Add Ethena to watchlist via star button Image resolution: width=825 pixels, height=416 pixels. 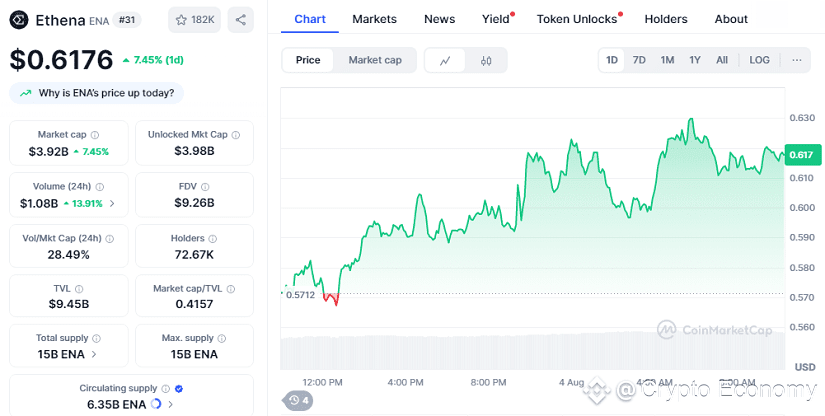[194, 20]
